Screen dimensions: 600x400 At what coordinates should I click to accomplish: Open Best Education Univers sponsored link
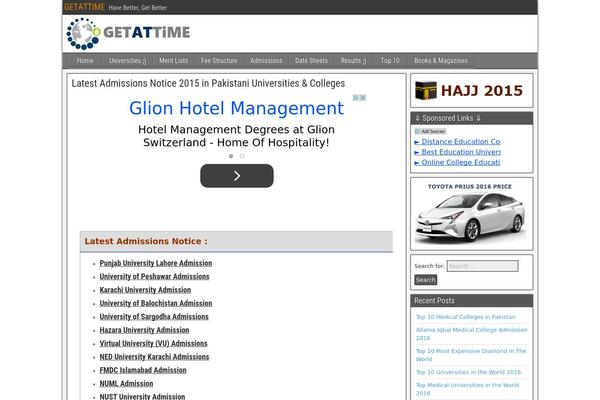(x=458, y=152)
